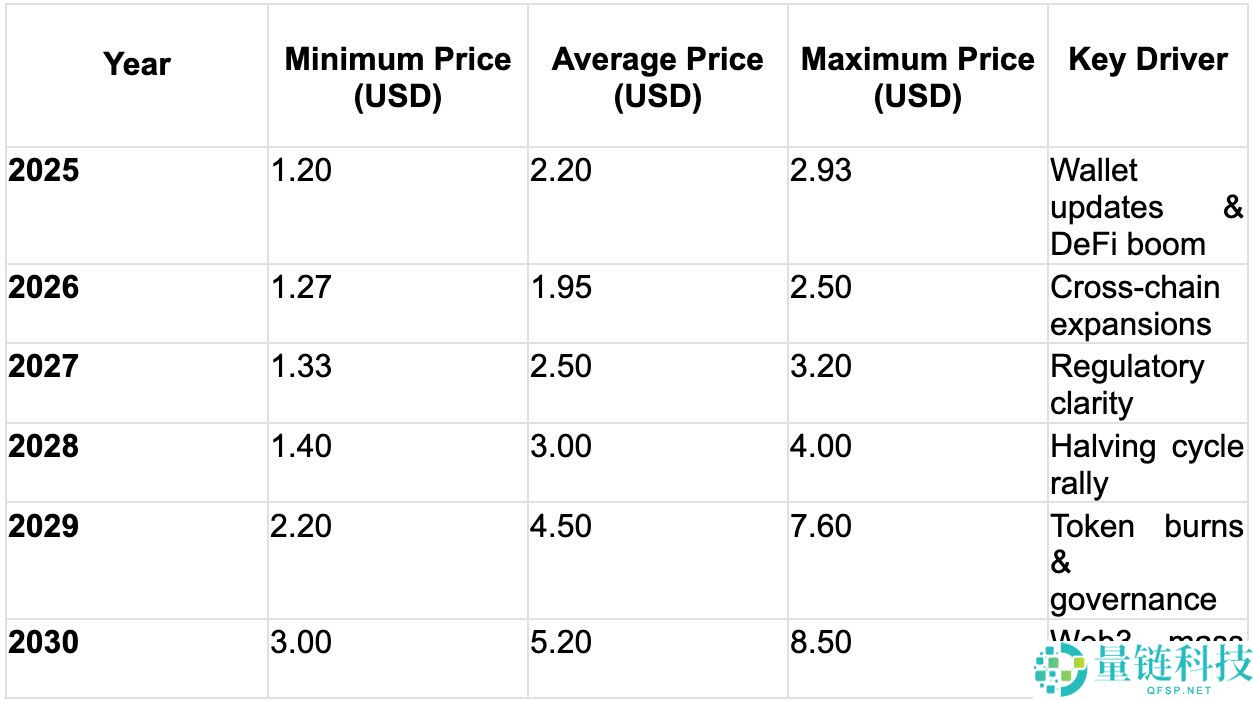1253x701 pixels.
Task: Select the 2025 year row label
Action: [44, 171]
